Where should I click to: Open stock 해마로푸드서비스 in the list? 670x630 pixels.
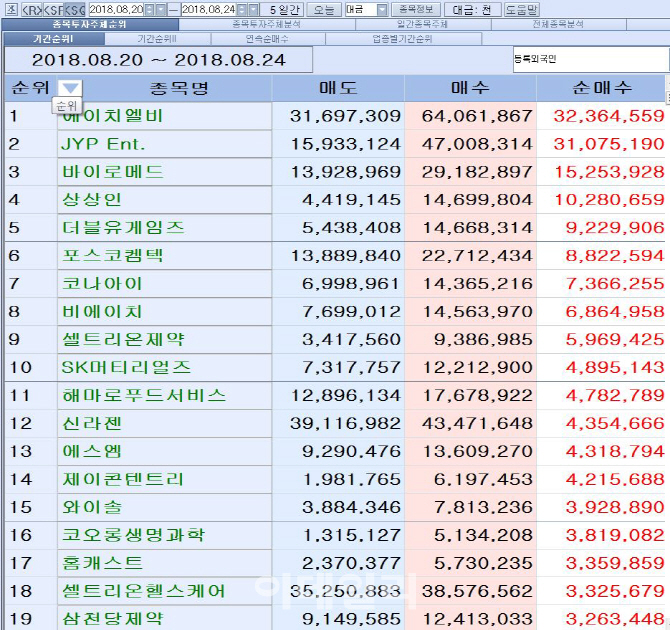164,395
